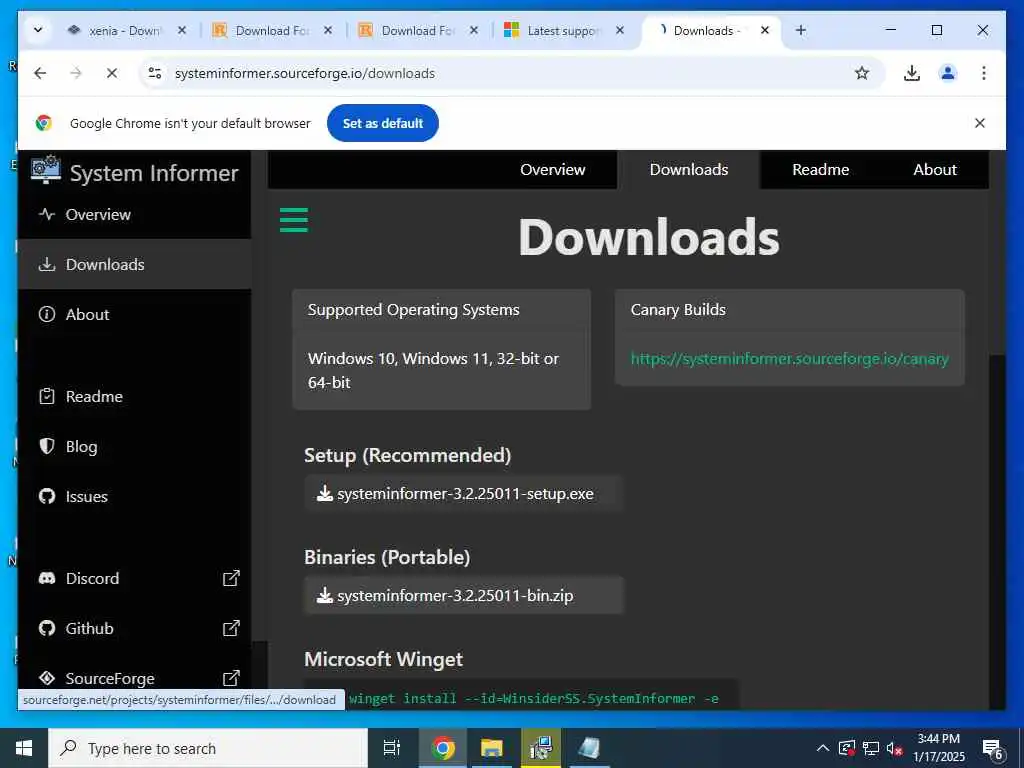Open the hamburger menu icon beside Downloads heading
Image resolution: width=1024 pixels, height=768 pixels.
pyautogui.click(x=294, y=219)
